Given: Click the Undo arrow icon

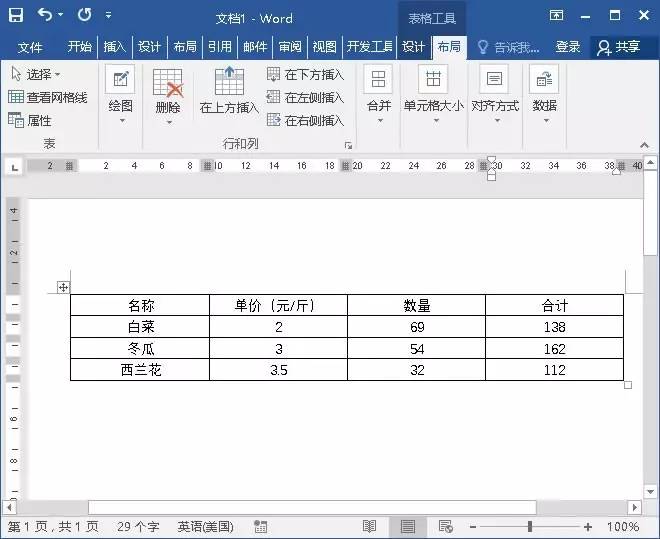Looking at the screenshot, I should tap(45, 15).
